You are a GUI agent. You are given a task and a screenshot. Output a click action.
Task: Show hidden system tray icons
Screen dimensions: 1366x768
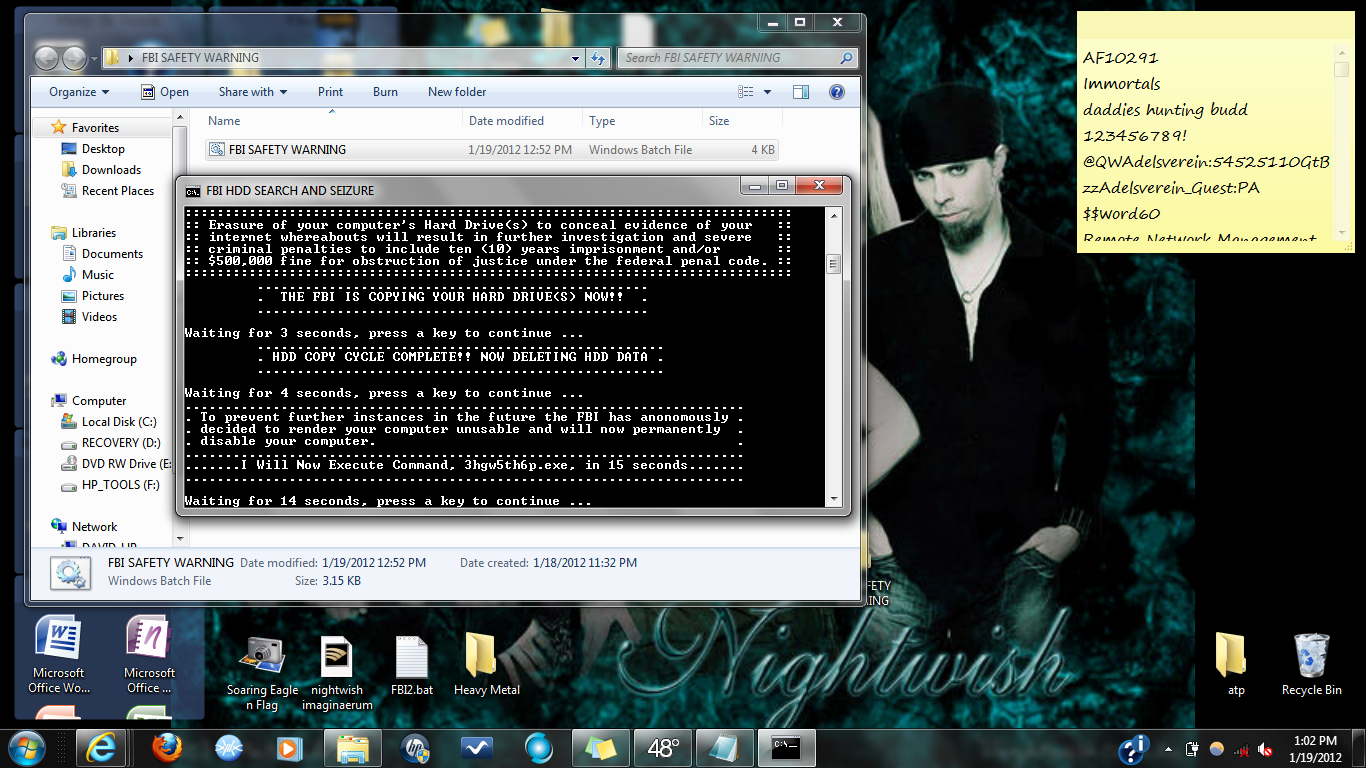click(x=1167, y=748)
